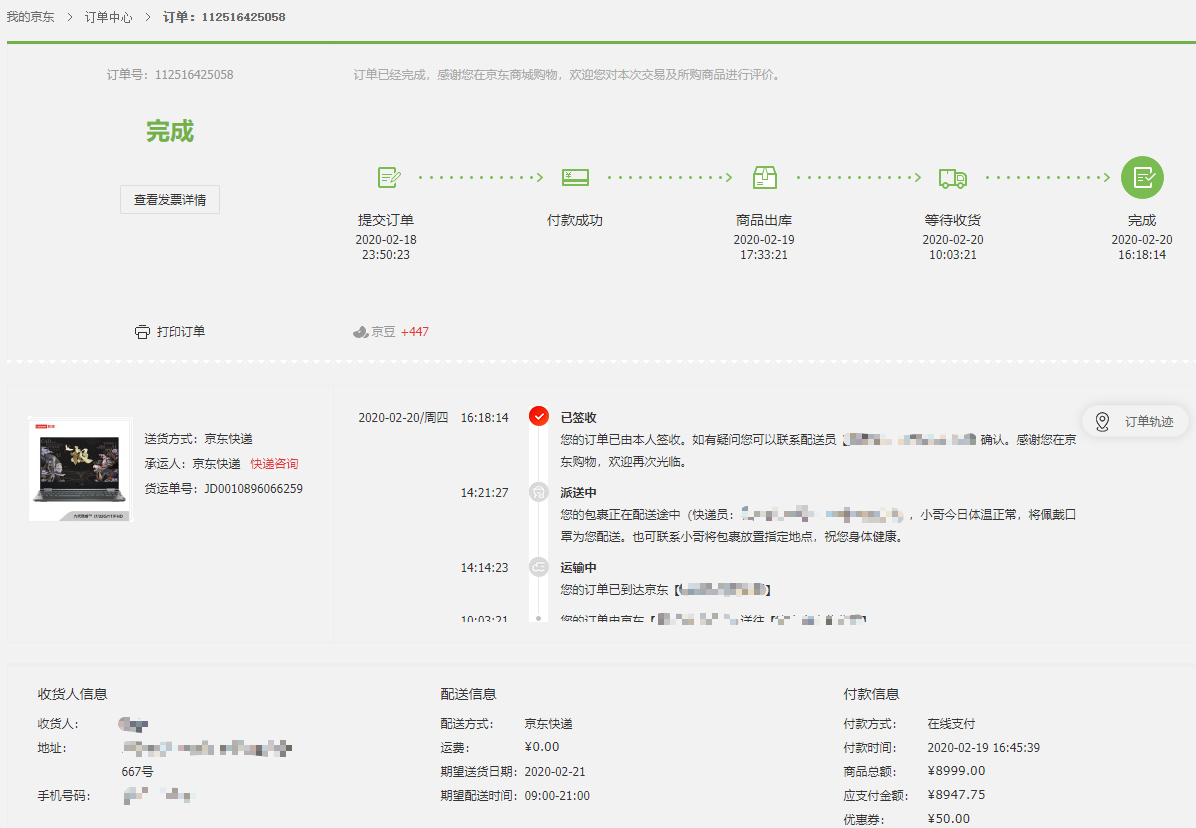Select expected delivery time 09:00-21:00
The width and height of the screenshot is (1196, 828).
click(x=557, y=796)
